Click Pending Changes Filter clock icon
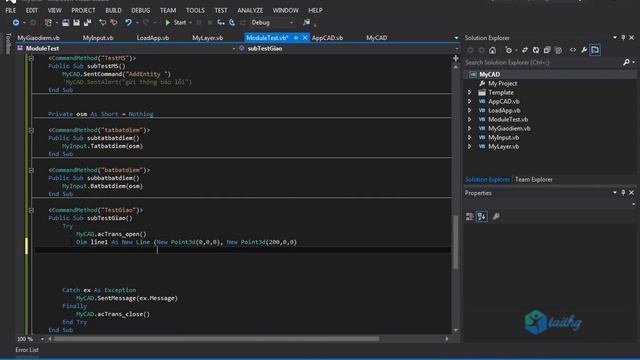The image size is (640, 360). 508,50
